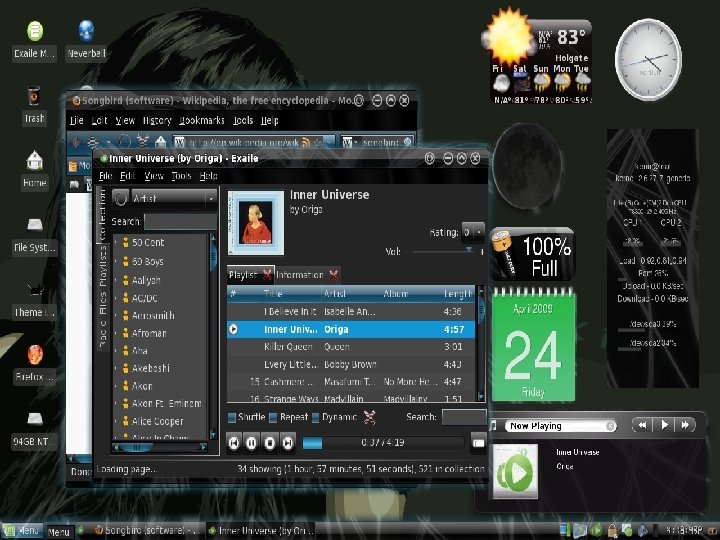Expand the Akon artist entry
The height and width of the screenshot is (540, 720).
(x=115, y=386)
